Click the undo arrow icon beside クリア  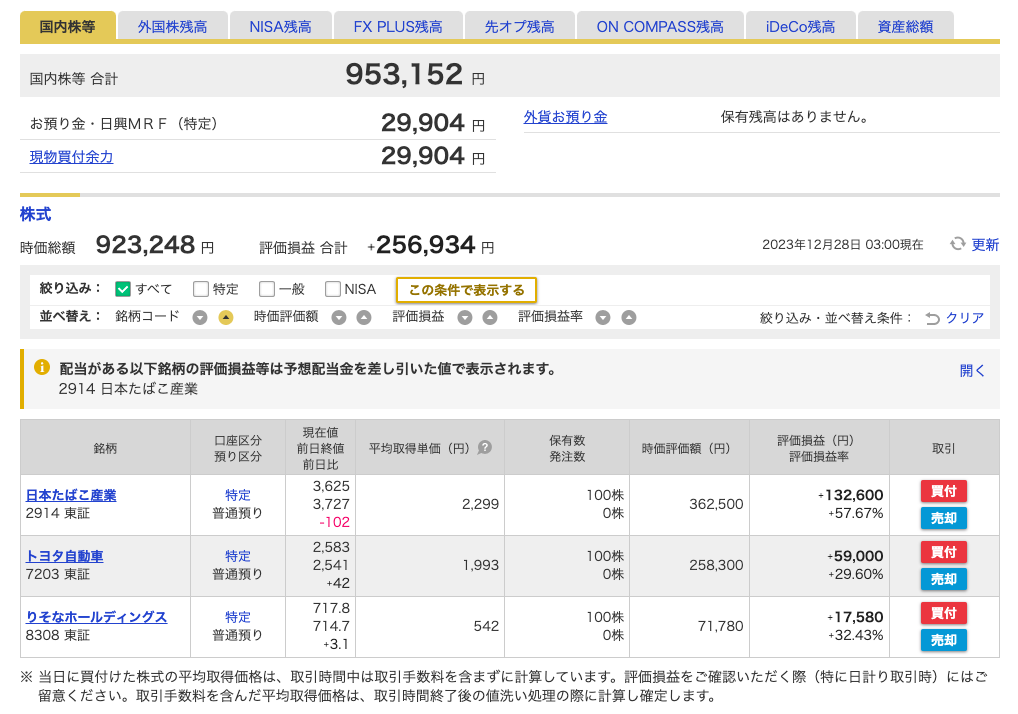(x=933, y=318)
